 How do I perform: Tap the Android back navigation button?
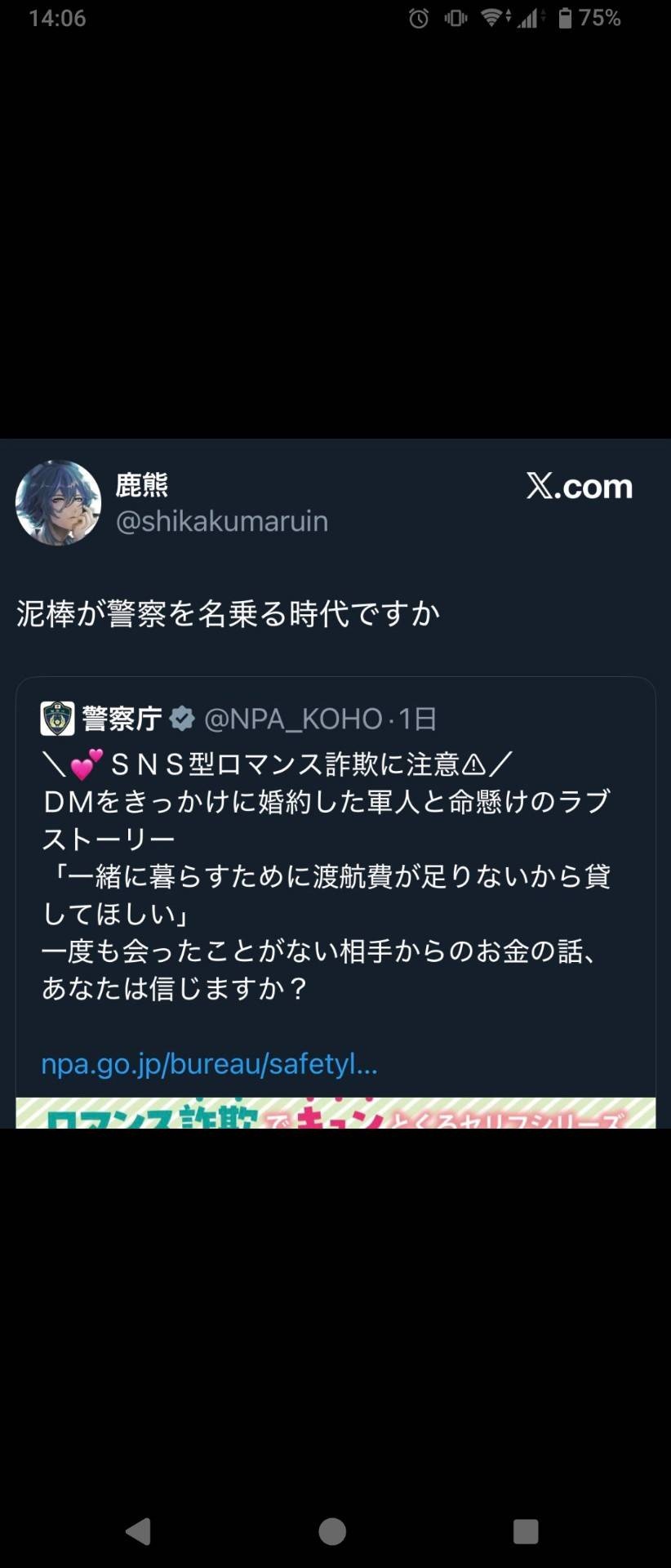coord(139,1531)
